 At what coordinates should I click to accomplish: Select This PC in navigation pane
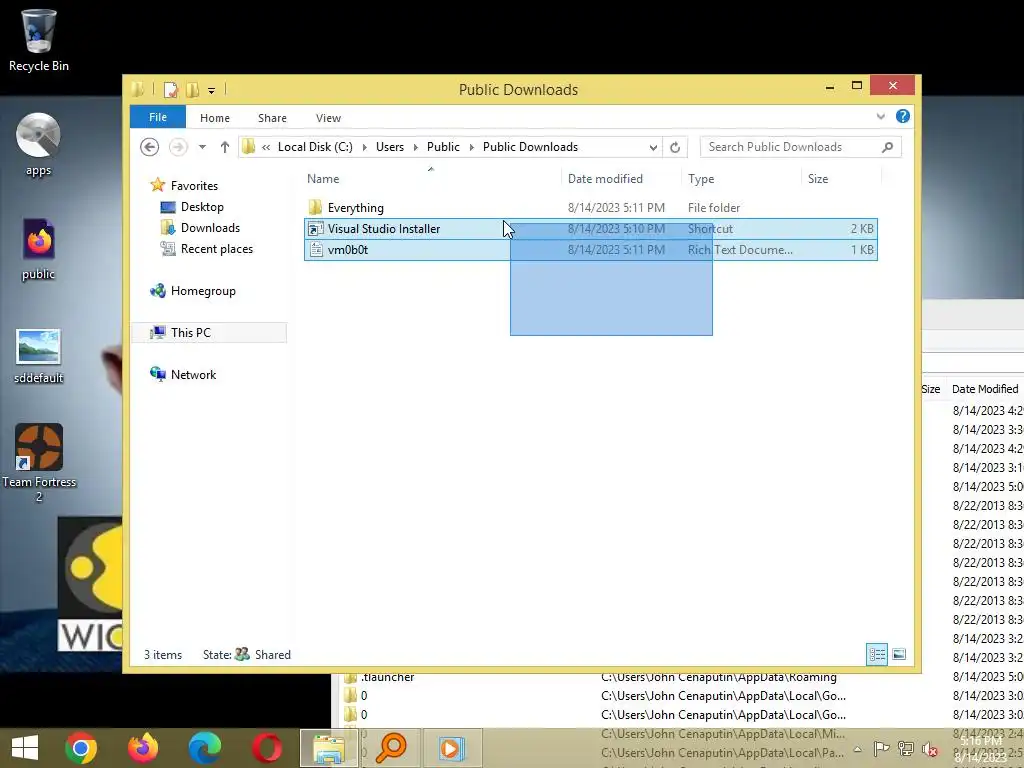[x=209, y=332]
